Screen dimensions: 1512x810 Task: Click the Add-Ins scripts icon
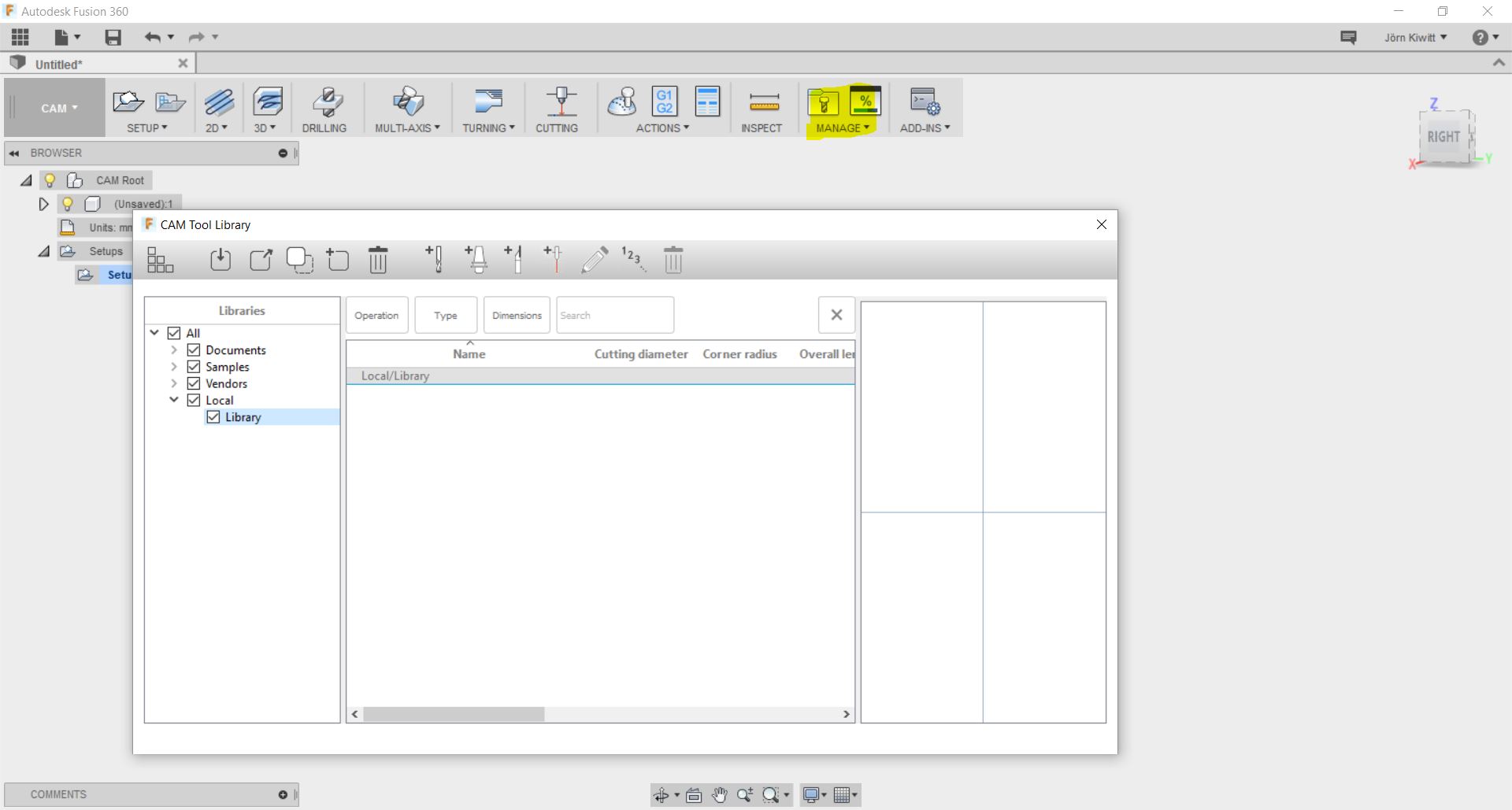pyautogui.click(x=925, y=102)
